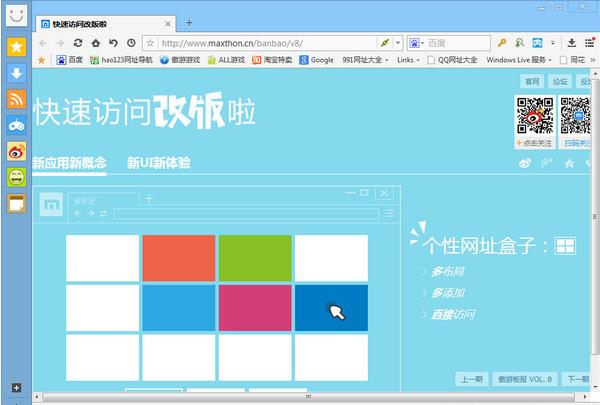The image size is (600, 405).
Task: Open the RSS feed sidebar panel
Action: click(16, 99)
